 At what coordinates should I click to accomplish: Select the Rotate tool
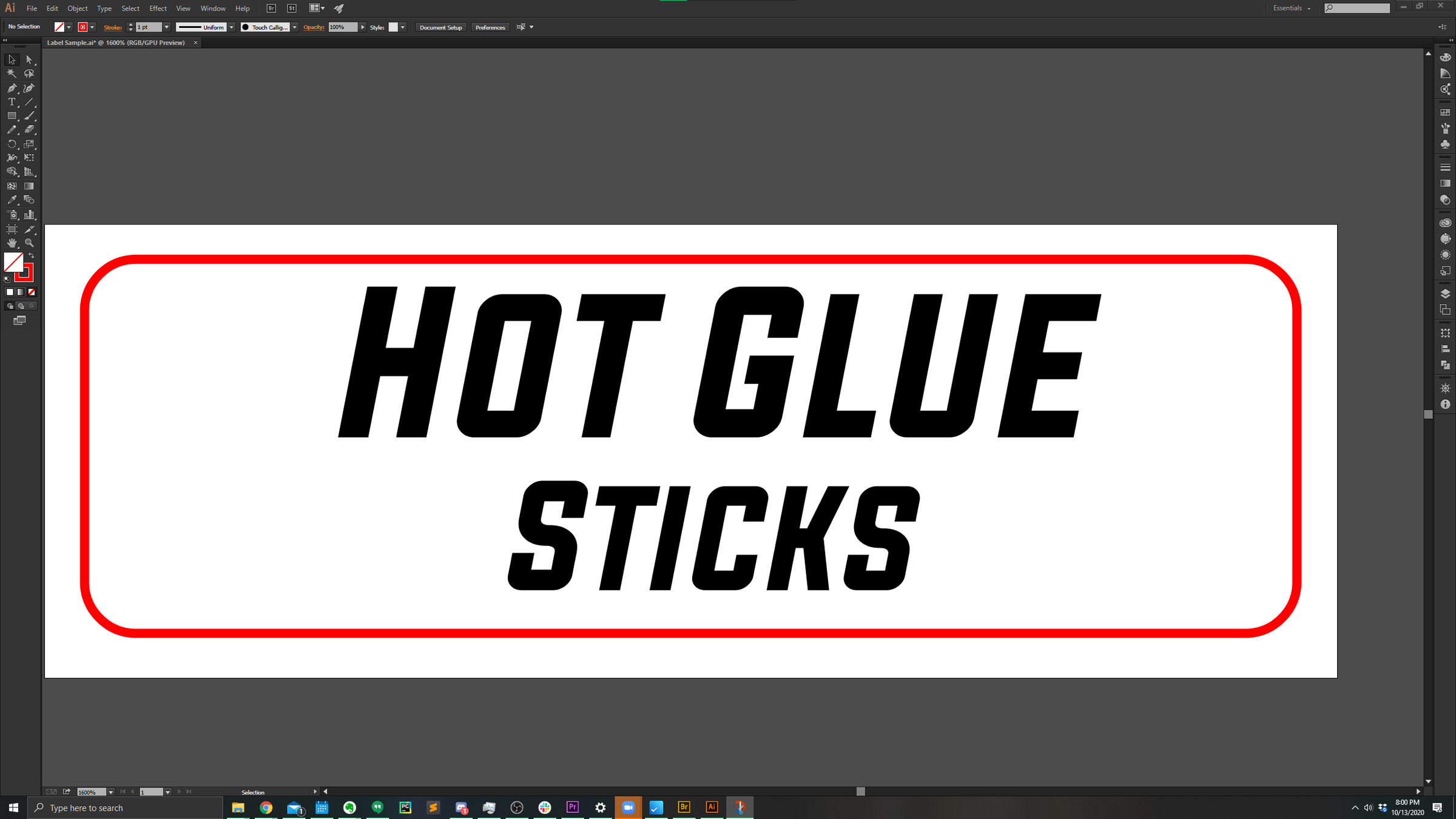pos(12,144)
